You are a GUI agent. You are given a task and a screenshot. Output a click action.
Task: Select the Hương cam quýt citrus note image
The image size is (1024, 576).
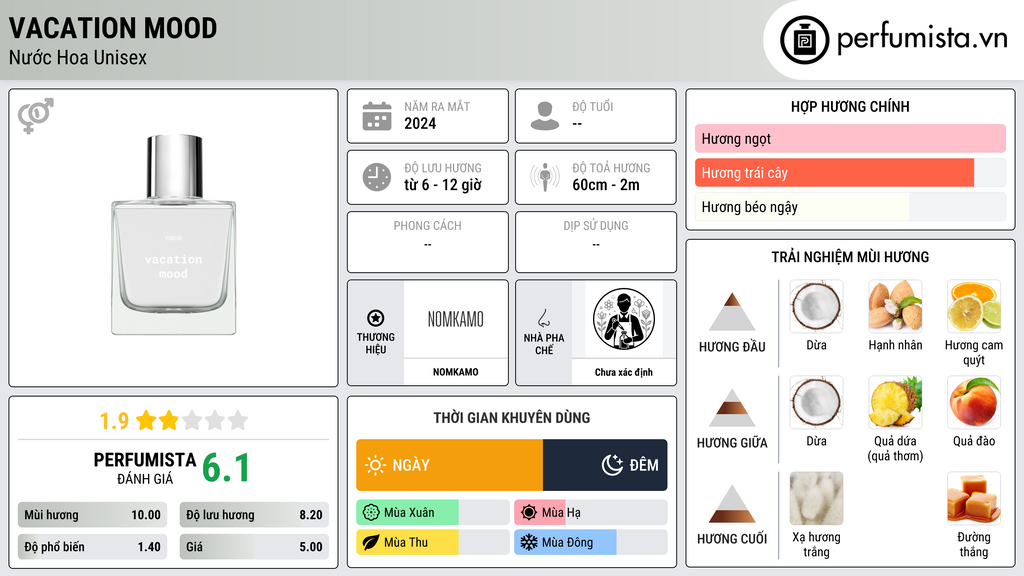[974, 306]
